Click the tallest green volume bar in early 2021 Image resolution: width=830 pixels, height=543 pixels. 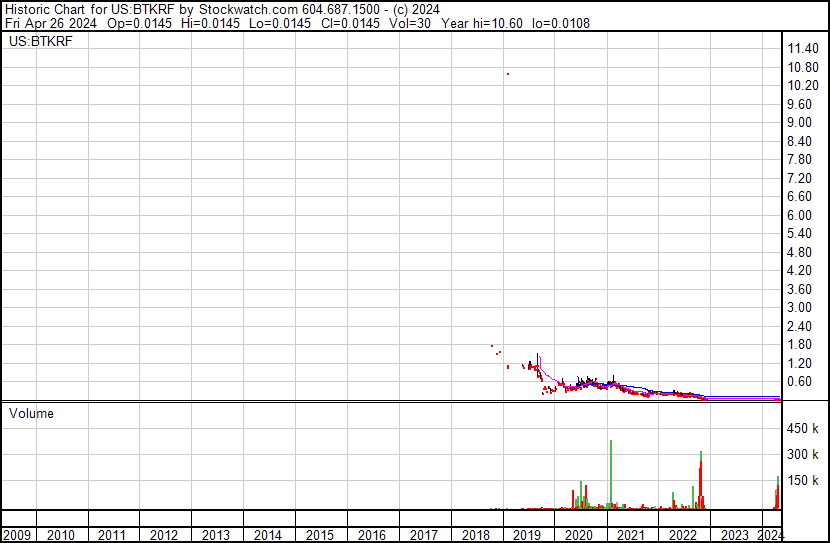(x=611, y=475)
